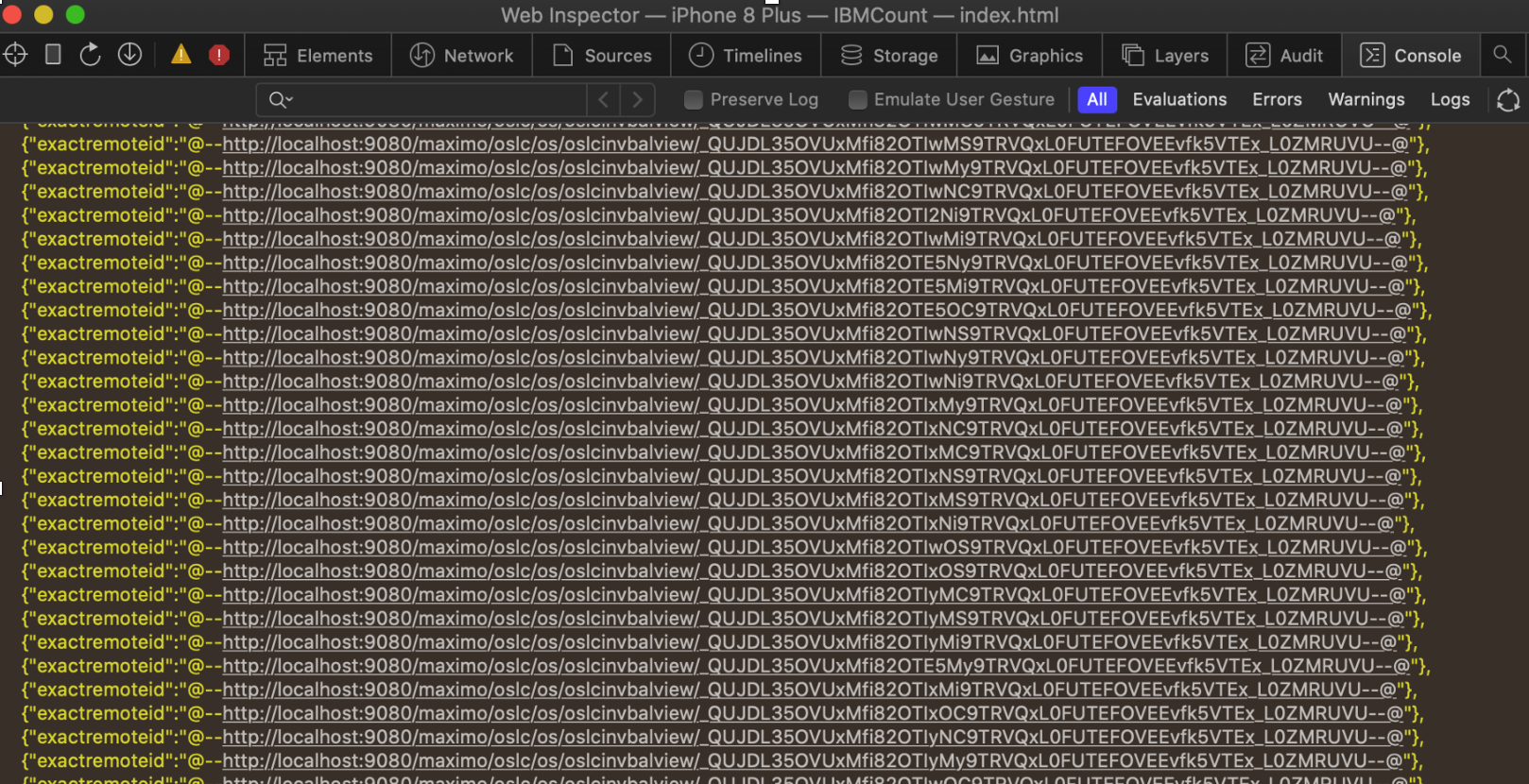Click the green zoom window button
The height and width of the screenshot is (784, 1529).
(x=75, y=14)
